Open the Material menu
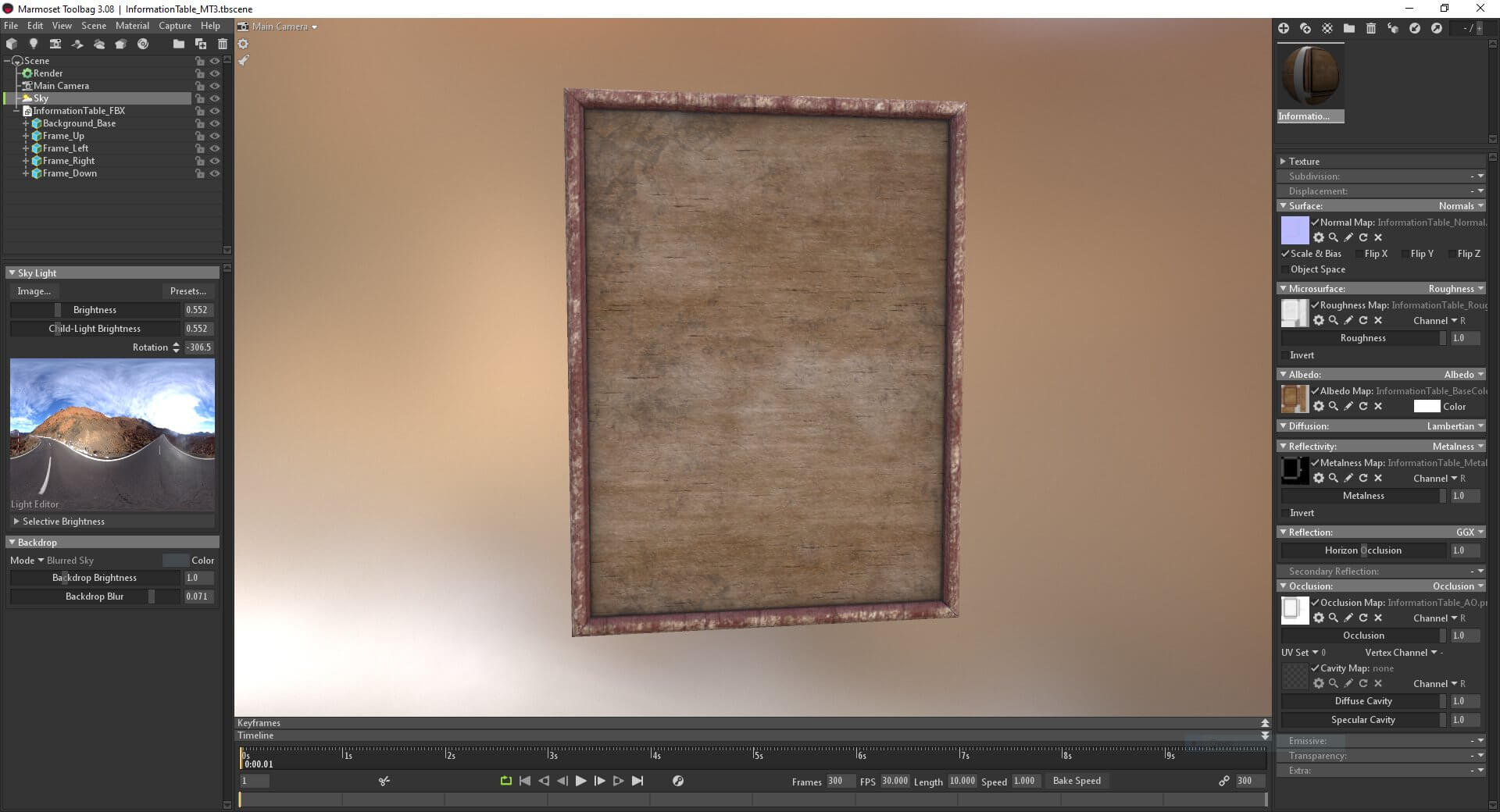Image resolution: width=1500 pixels, height=812 pixels. [x=132, y=26]
